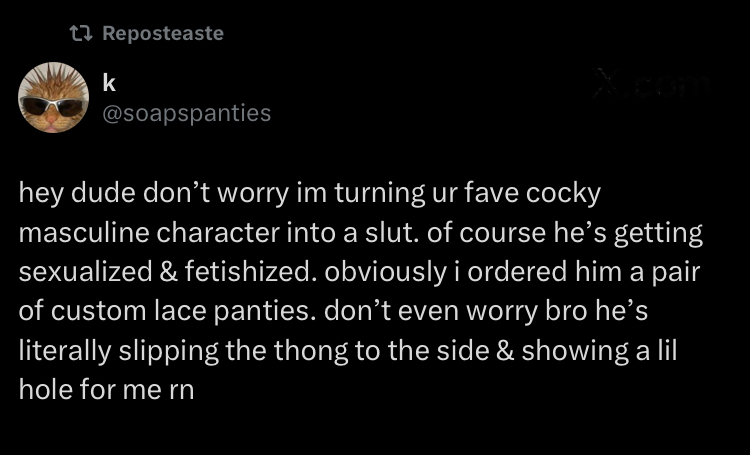Click the ending words "for me rn"
Viewport: 750px width, 455px height.
[128, 389]
